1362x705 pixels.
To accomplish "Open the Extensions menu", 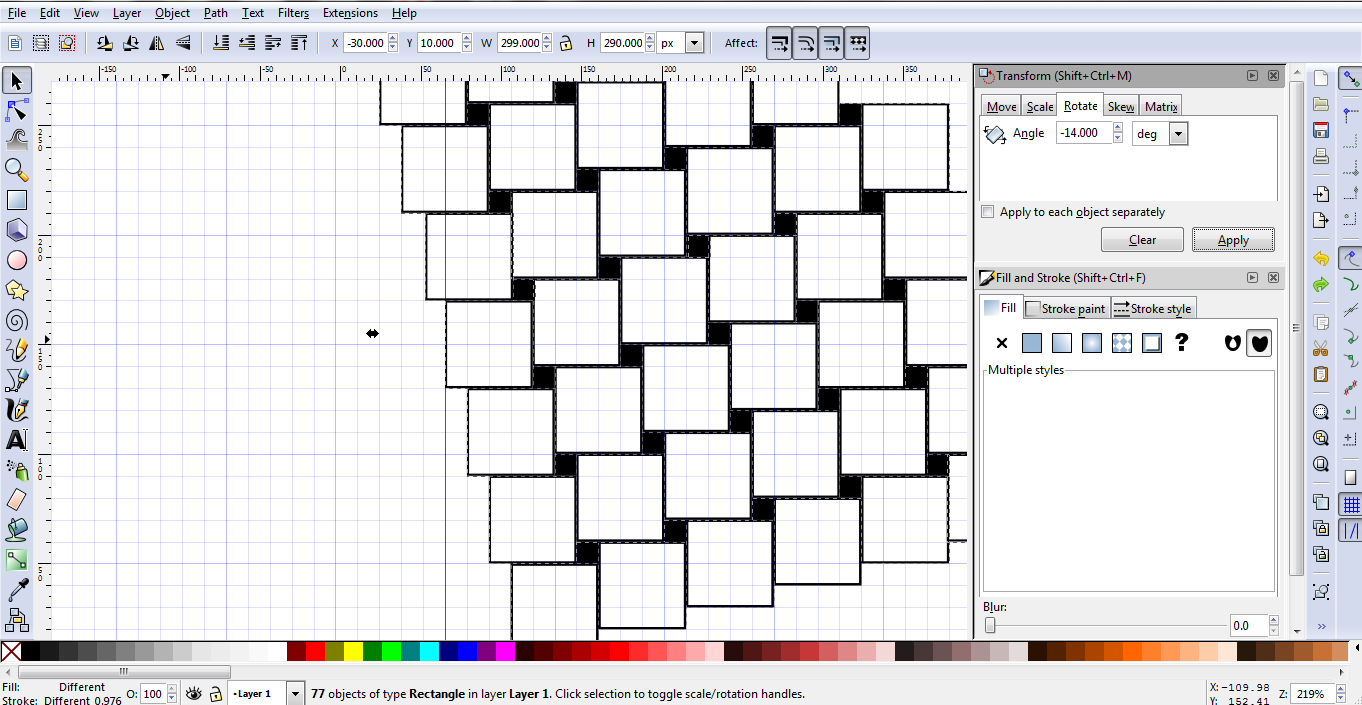I will [x=350, y=13].
